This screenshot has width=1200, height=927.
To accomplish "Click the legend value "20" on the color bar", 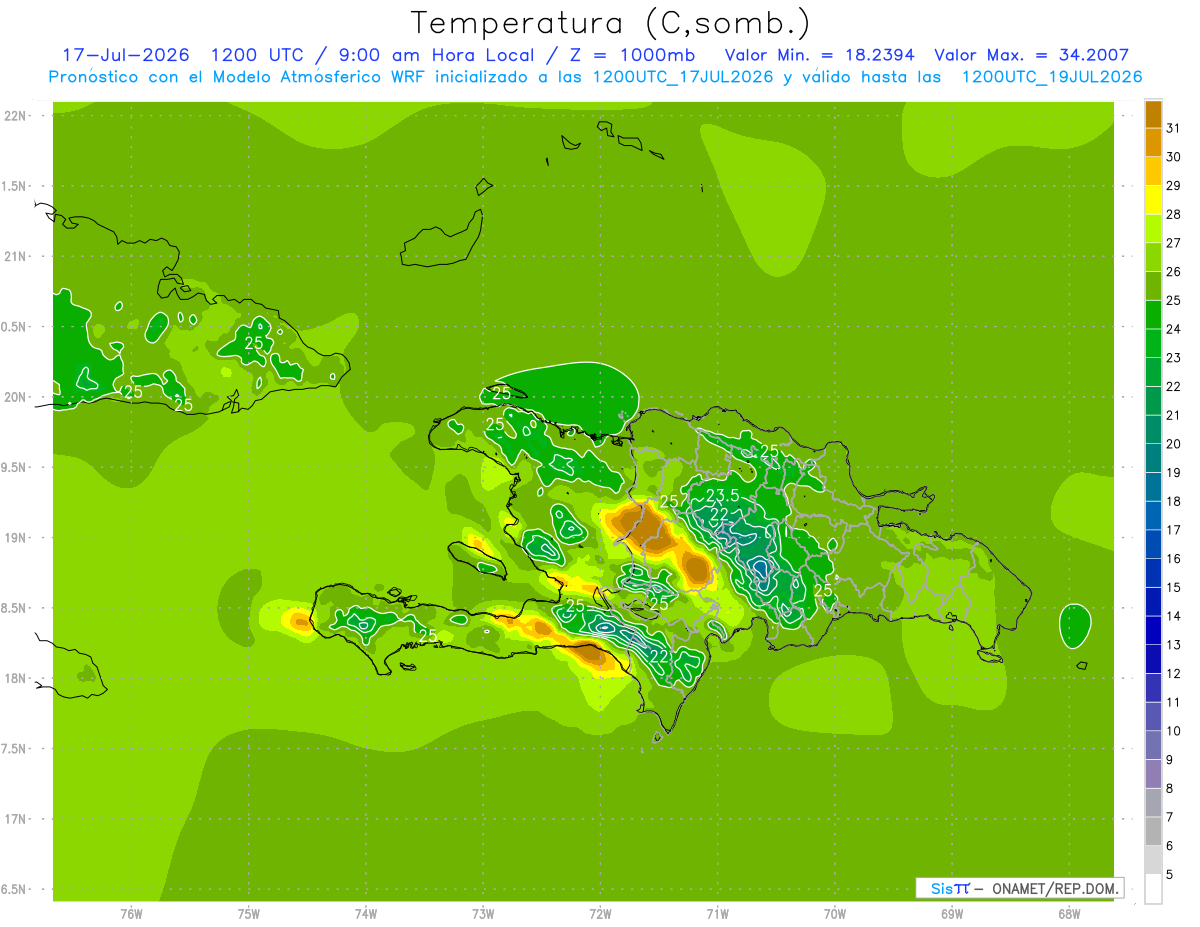I will [1175, 443].
